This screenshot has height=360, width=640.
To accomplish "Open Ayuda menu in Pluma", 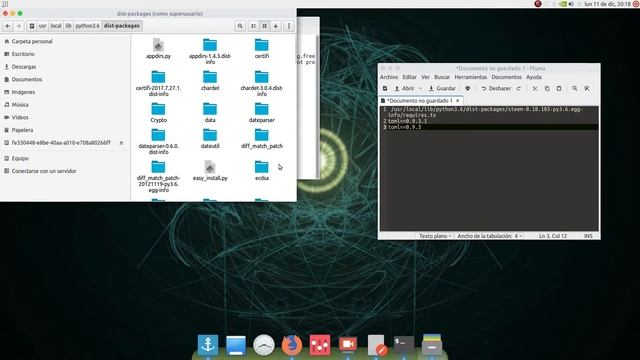I will pos(533,77).
